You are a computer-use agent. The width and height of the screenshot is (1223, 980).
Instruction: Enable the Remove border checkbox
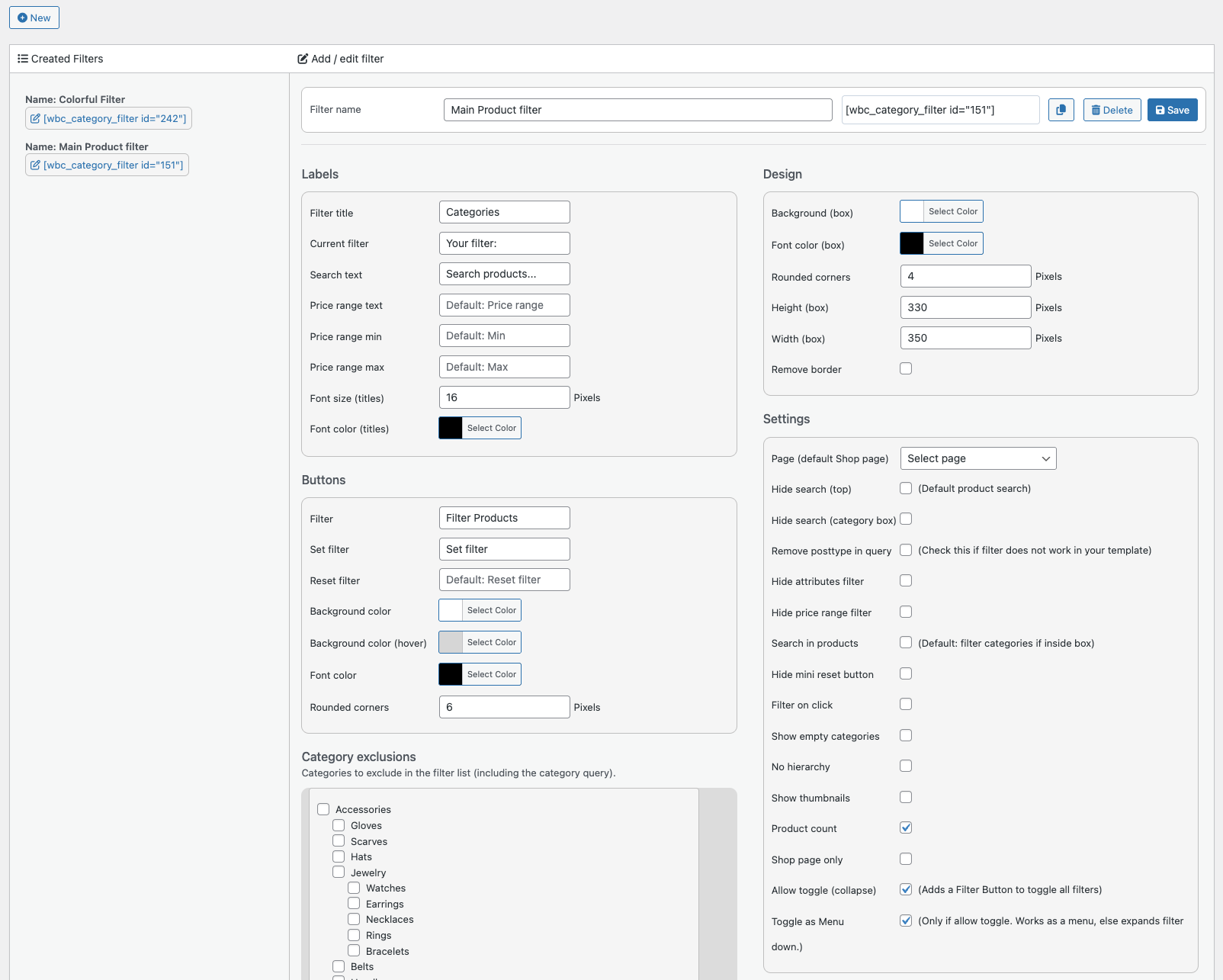[906, 368]
